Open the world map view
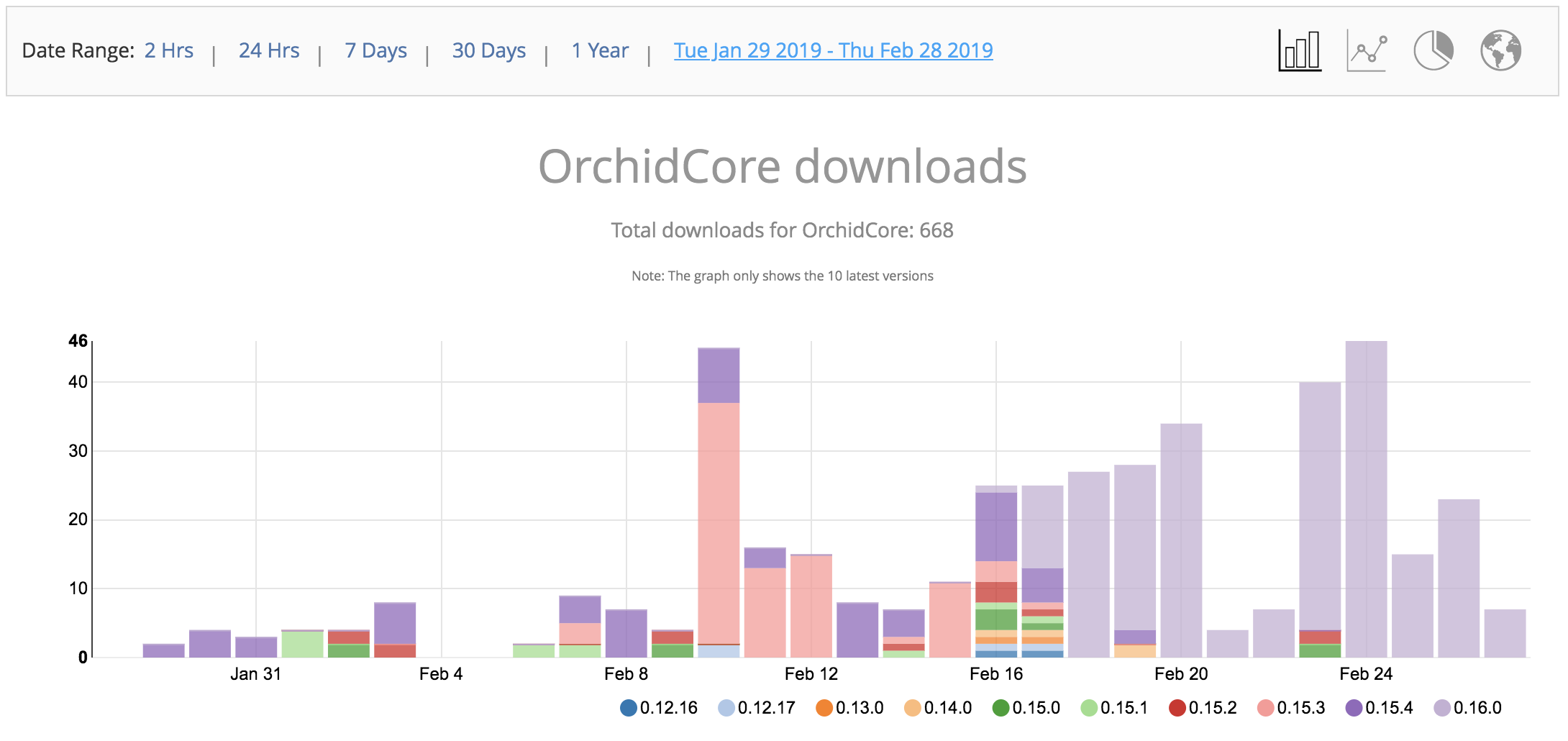 pyautogui.click(x=1500, y=50)
